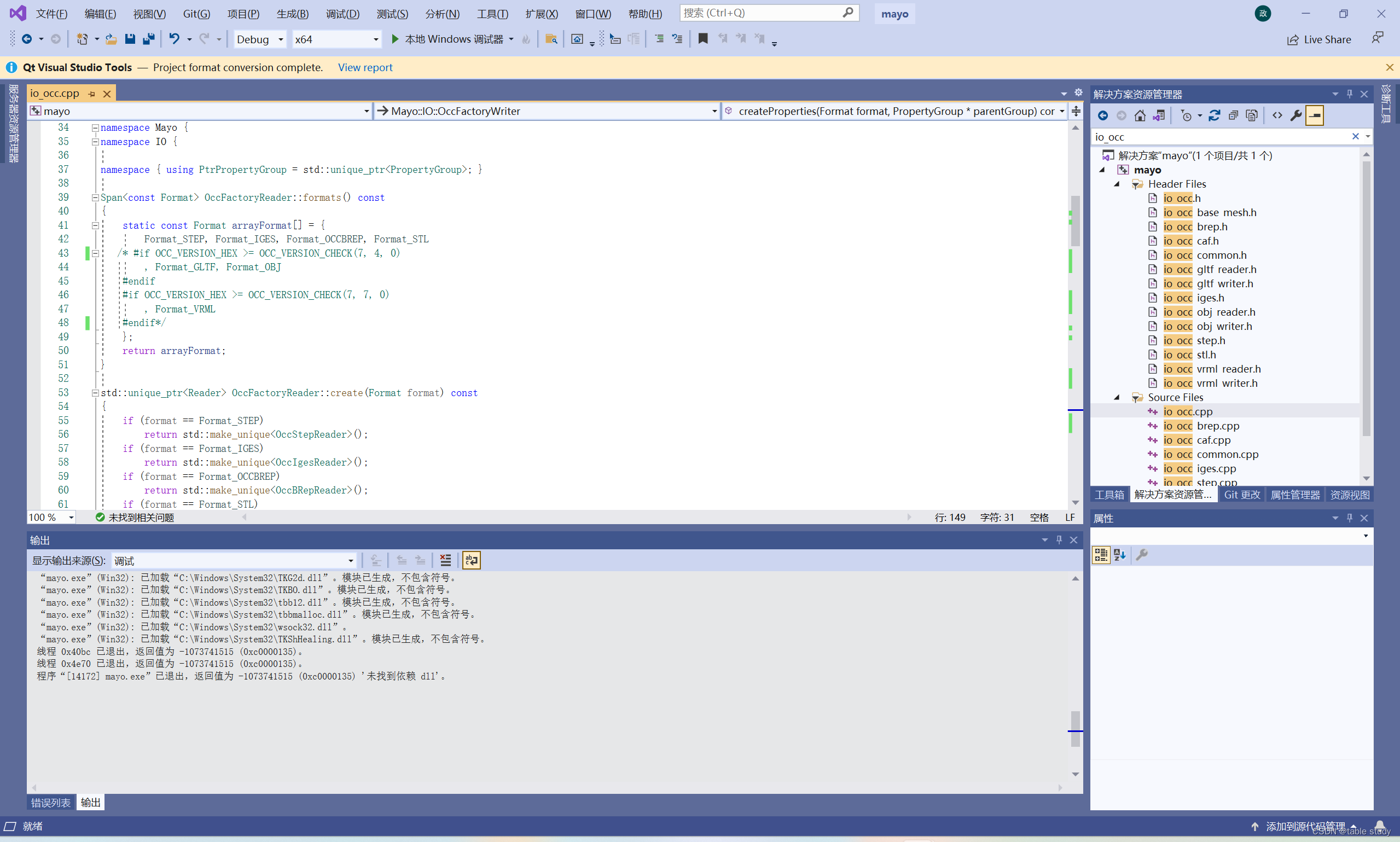The height and width of the screenshot is (842, 1400).
Task: Click the bookmark toggle icon in toolbar
Action: point(703,39)
